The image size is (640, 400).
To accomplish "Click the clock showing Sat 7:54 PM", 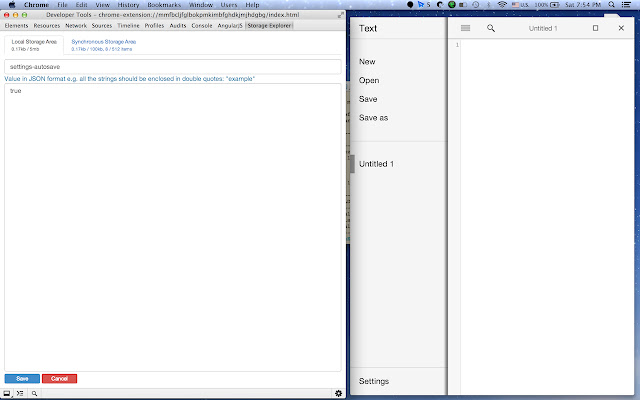I will click(x=583, y=4).
